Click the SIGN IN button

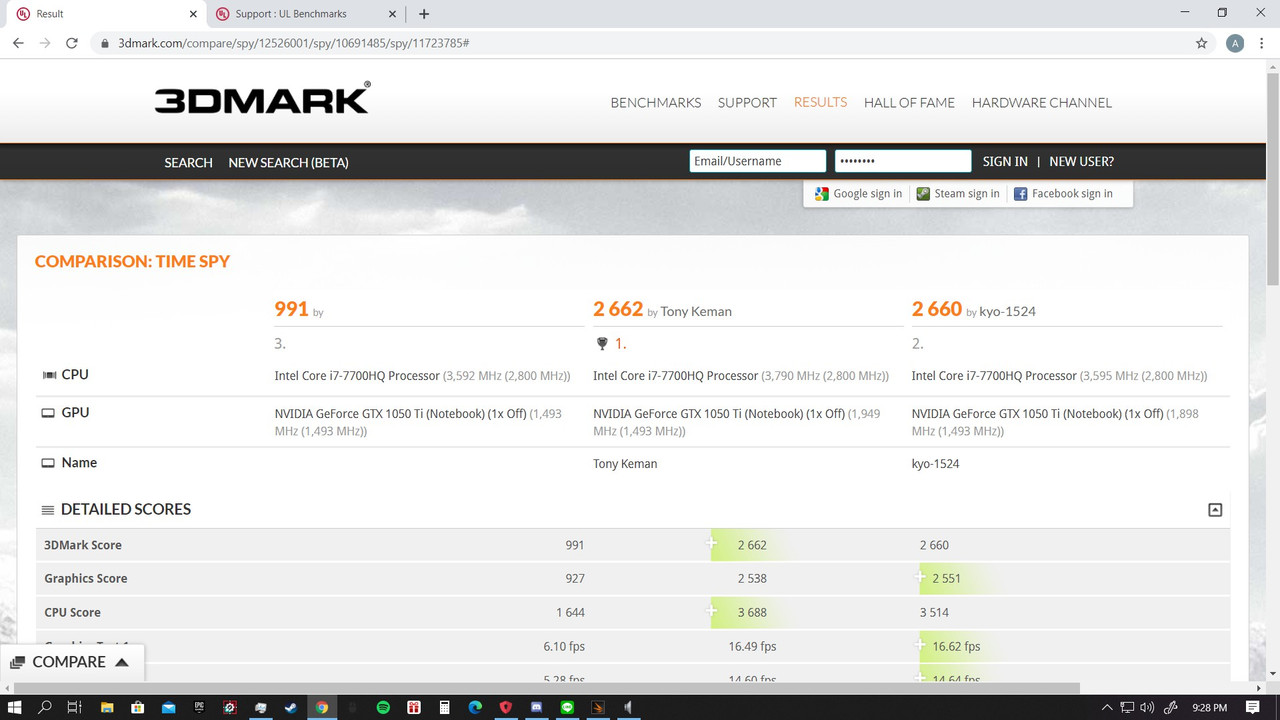1005,161
